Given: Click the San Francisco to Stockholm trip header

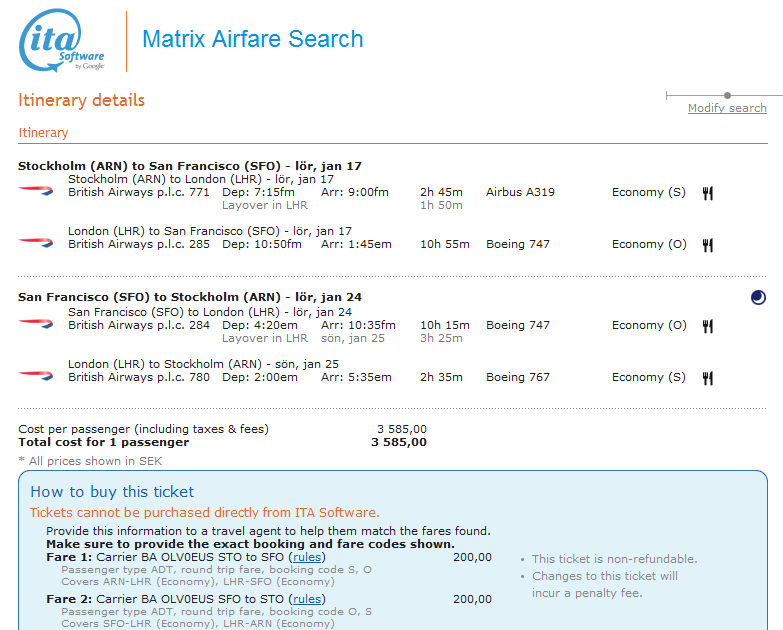Looking at the screenshot, I should [x=190, y=297].
